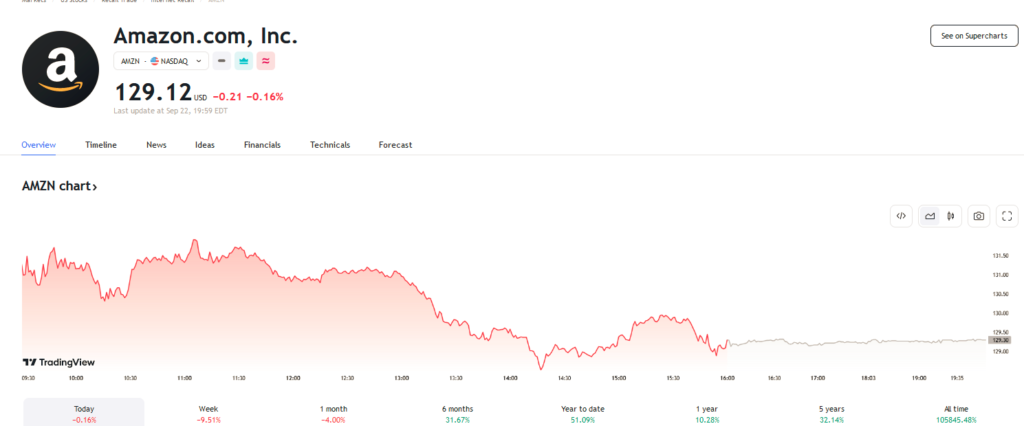Switch to the Timeline tab
This screenshot has width=1024, height=426.
tap(101, 145)
